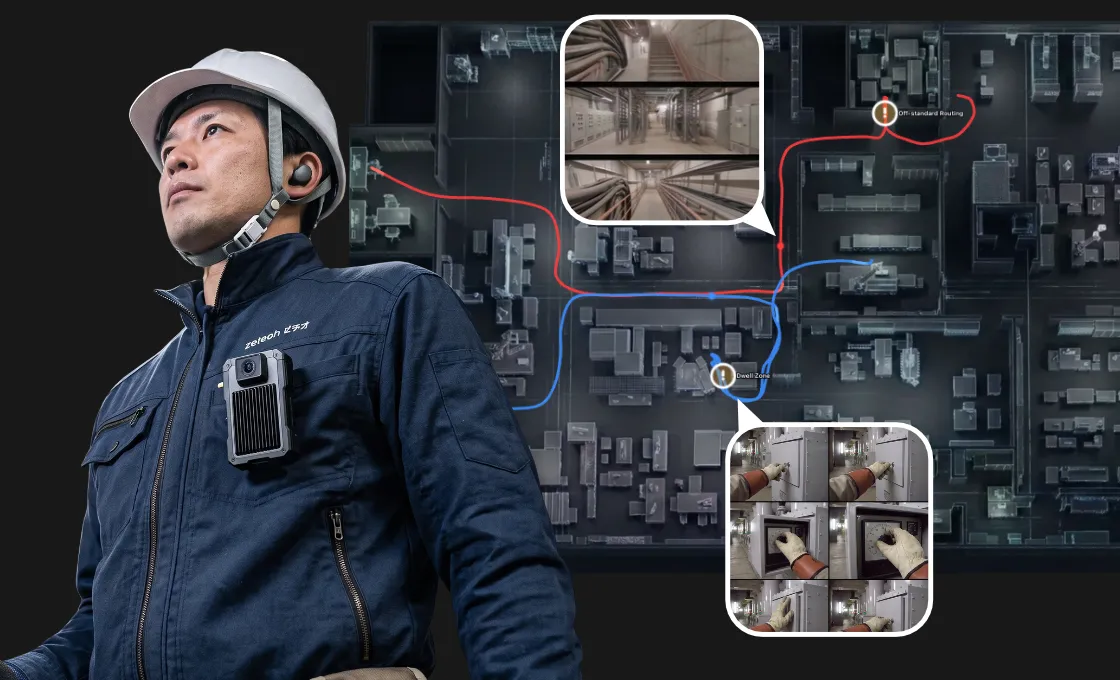Screen dimensions: 1120x680
Task: Click the Off-standard Routing alert marker
Action: [885, 113]
